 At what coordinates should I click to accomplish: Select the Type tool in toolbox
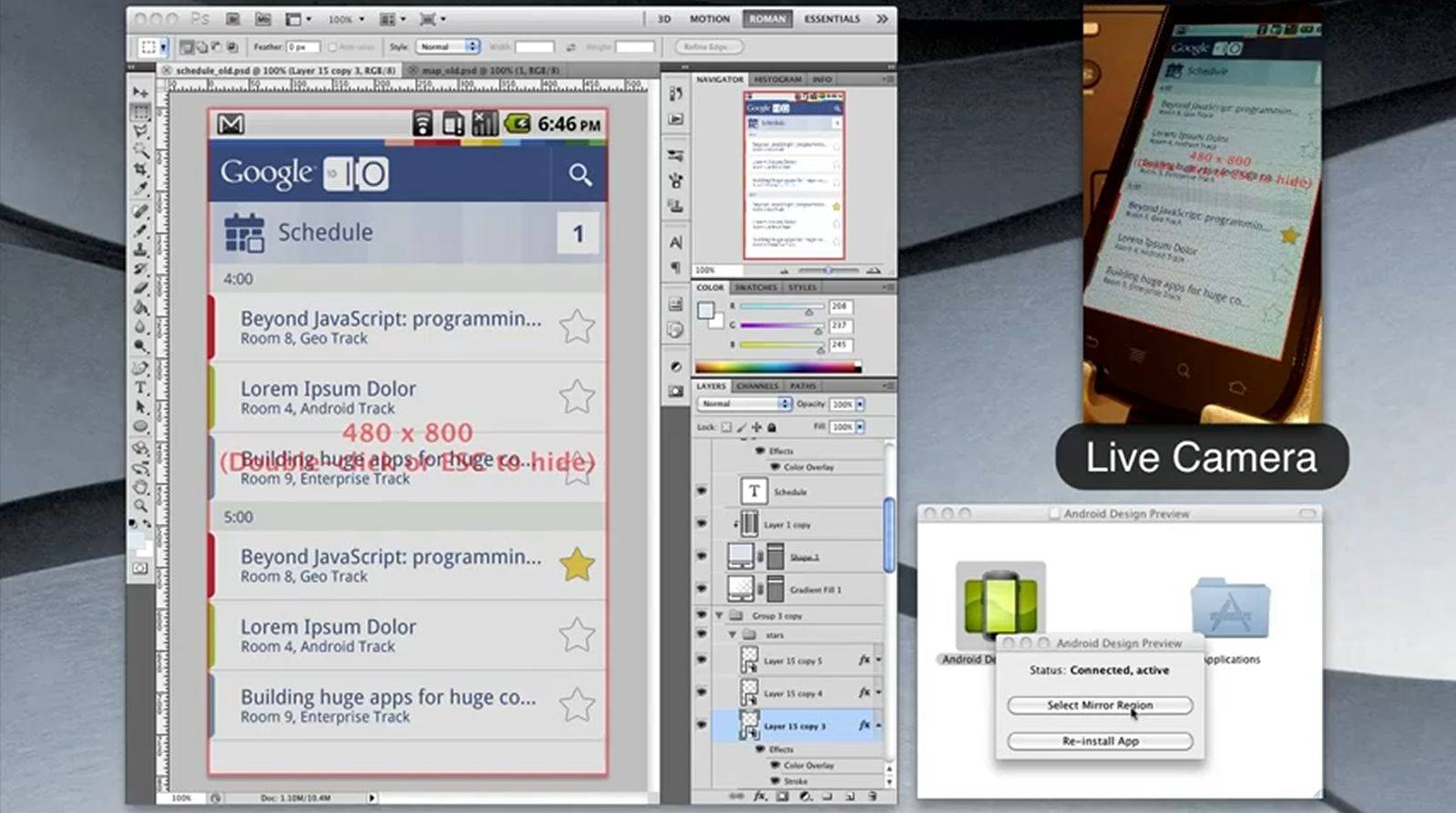140,387
